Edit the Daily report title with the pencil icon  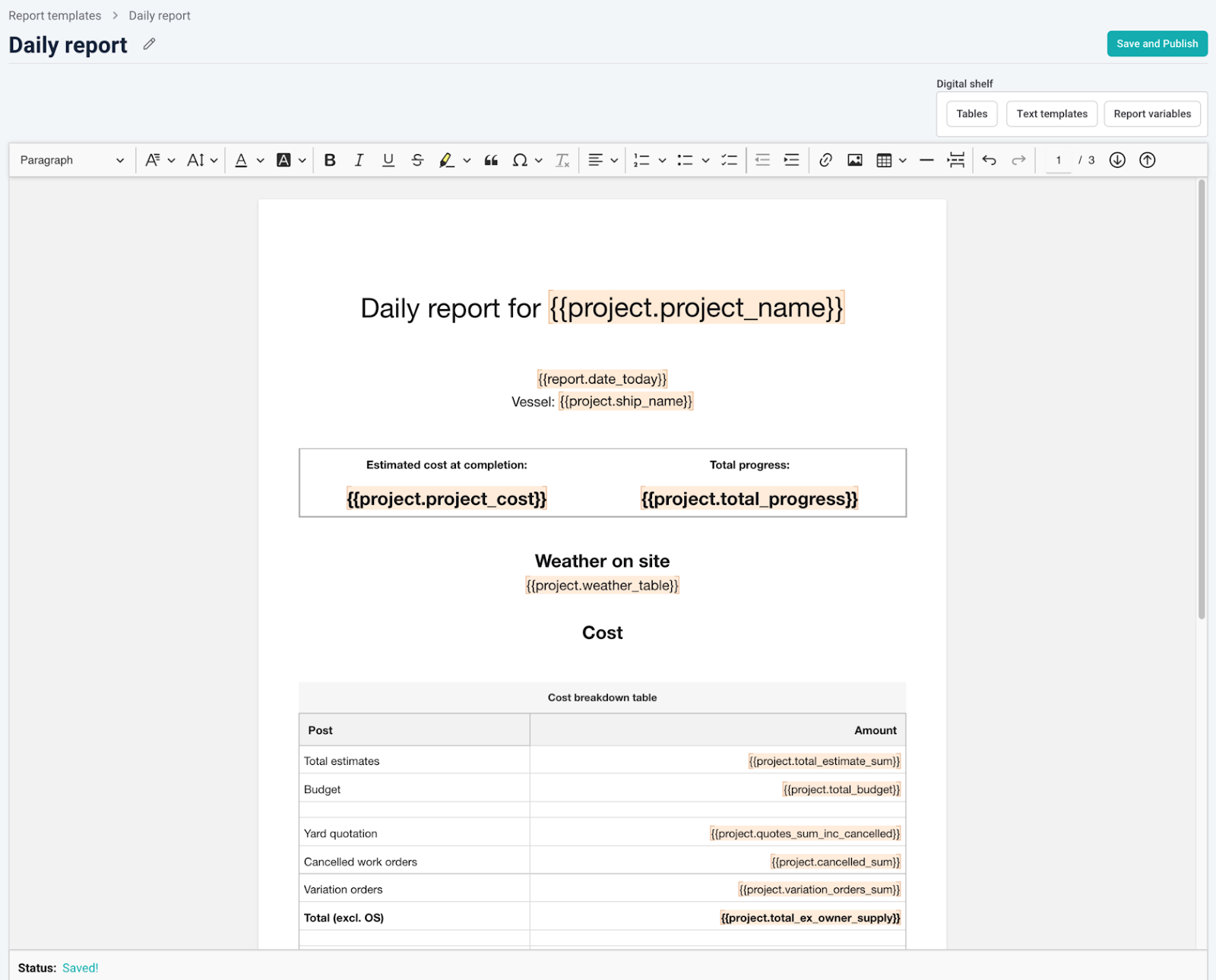(x=149, y=44)
